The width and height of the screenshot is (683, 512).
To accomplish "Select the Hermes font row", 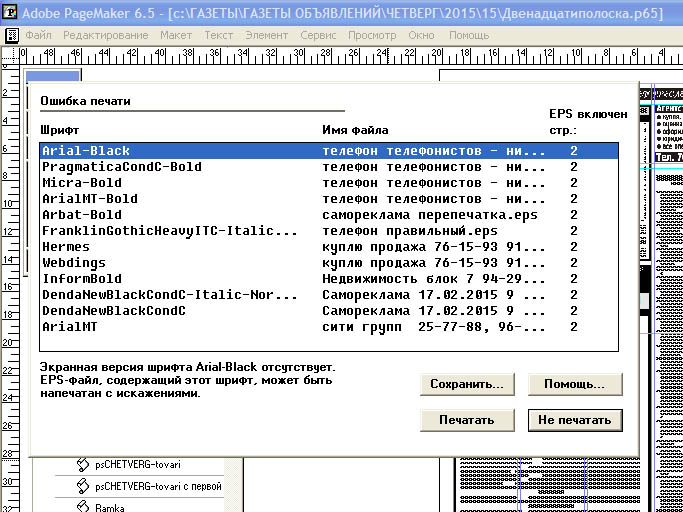I will pyautogui.click(x=329, y=247).
